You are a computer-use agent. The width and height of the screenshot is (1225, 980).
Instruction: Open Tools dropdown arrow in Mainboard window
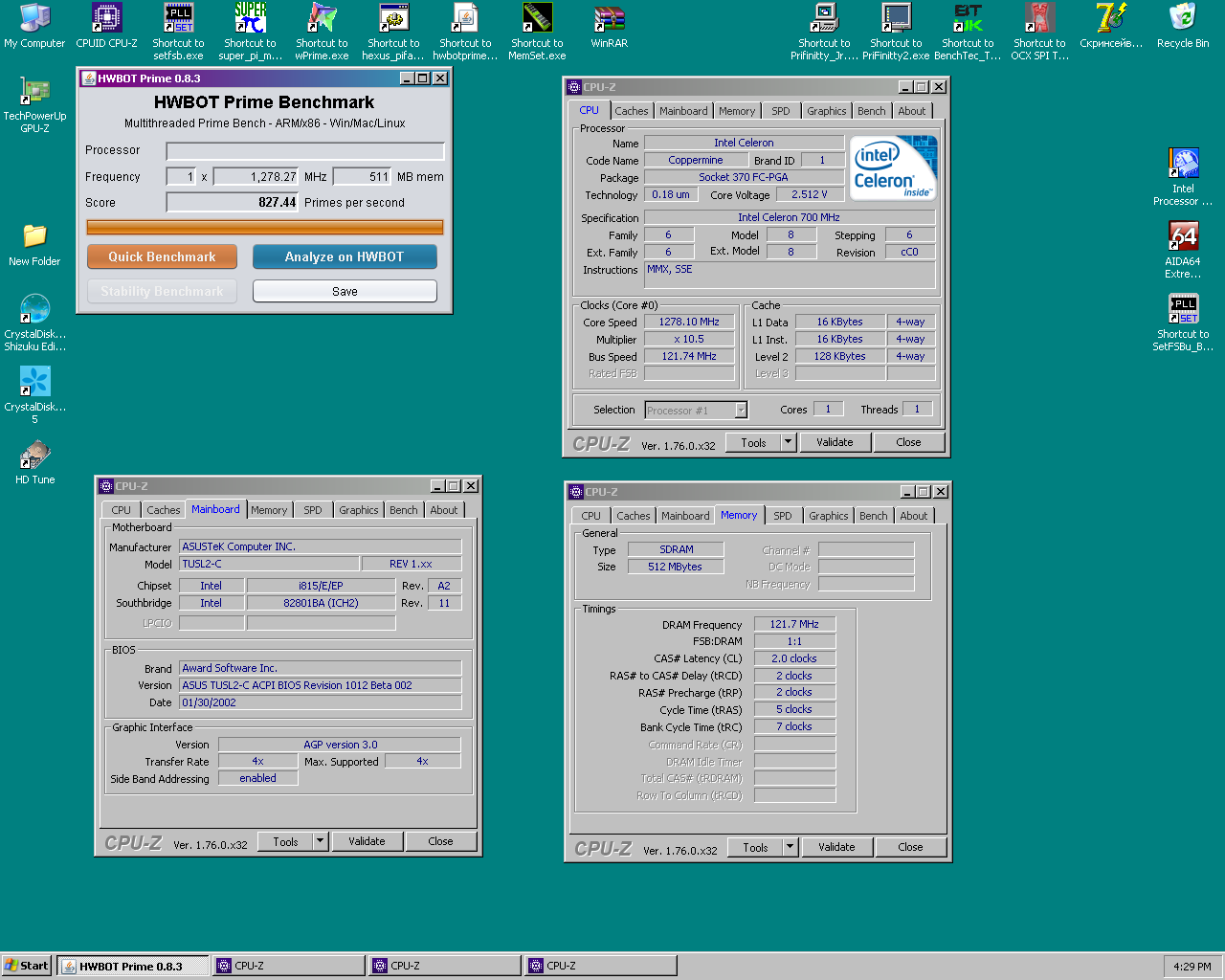click(321, 841)
